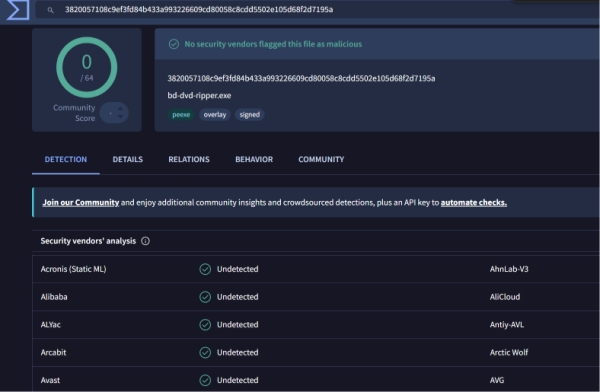Follow the Join our Community link
The width and height of the screenshot is (600, 392).
pyautogui.click(x=81, y=202)
